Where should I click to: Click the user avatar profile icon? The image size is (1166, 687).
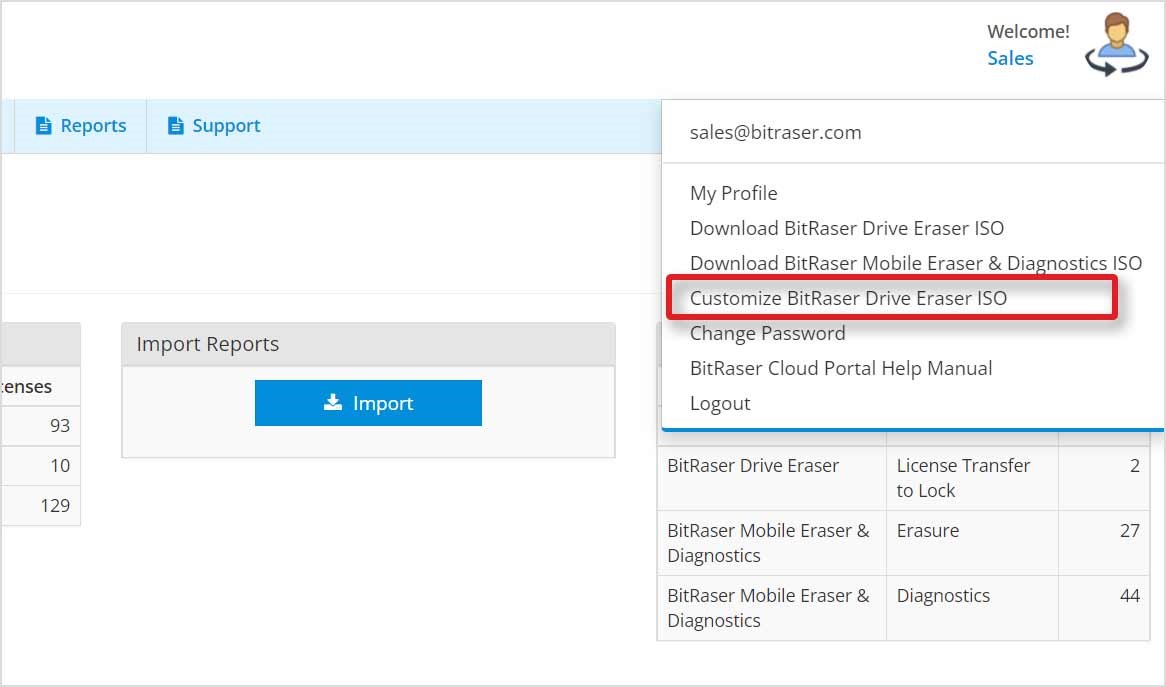(1116, 44)
